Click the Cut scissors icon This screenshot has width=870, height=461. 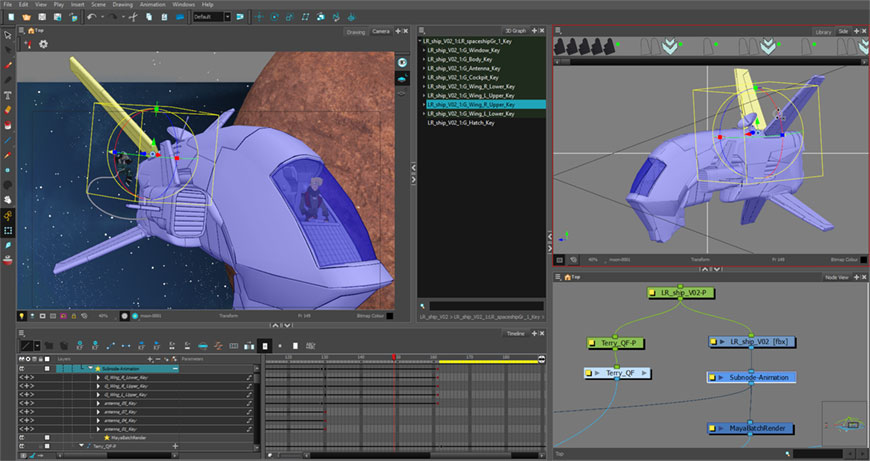pos(133,17)
